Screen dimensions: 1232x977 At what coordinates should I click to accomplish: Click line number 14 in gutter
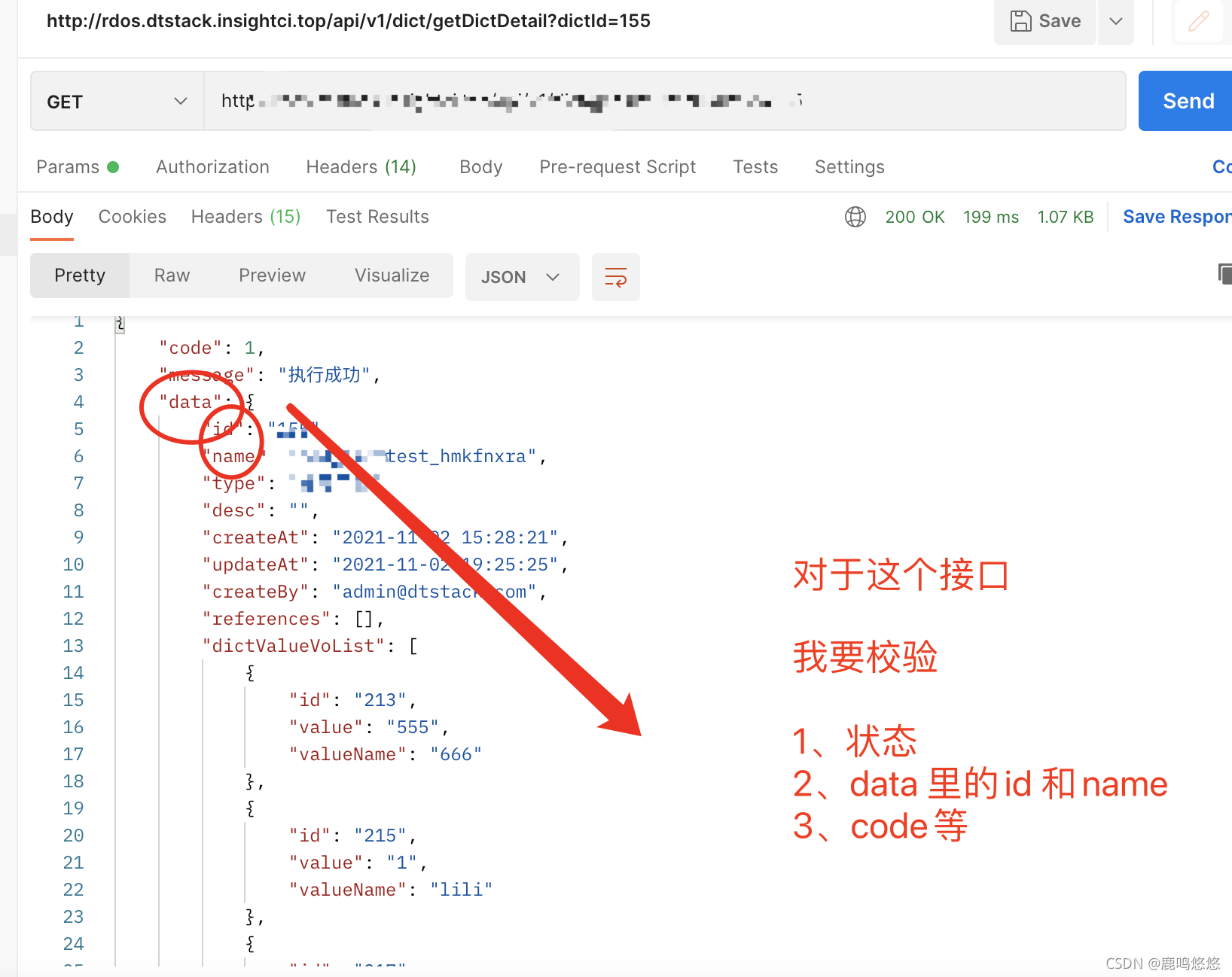click(x=73, y=673)
